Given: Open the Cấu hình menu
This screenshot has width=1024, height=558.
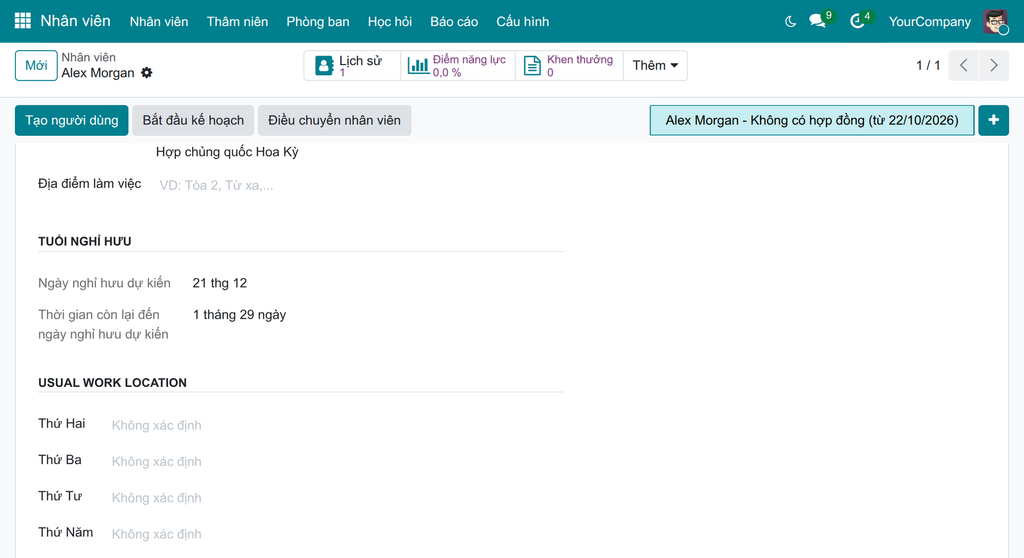Looking at the screenshot, I should tap(522, 22).
